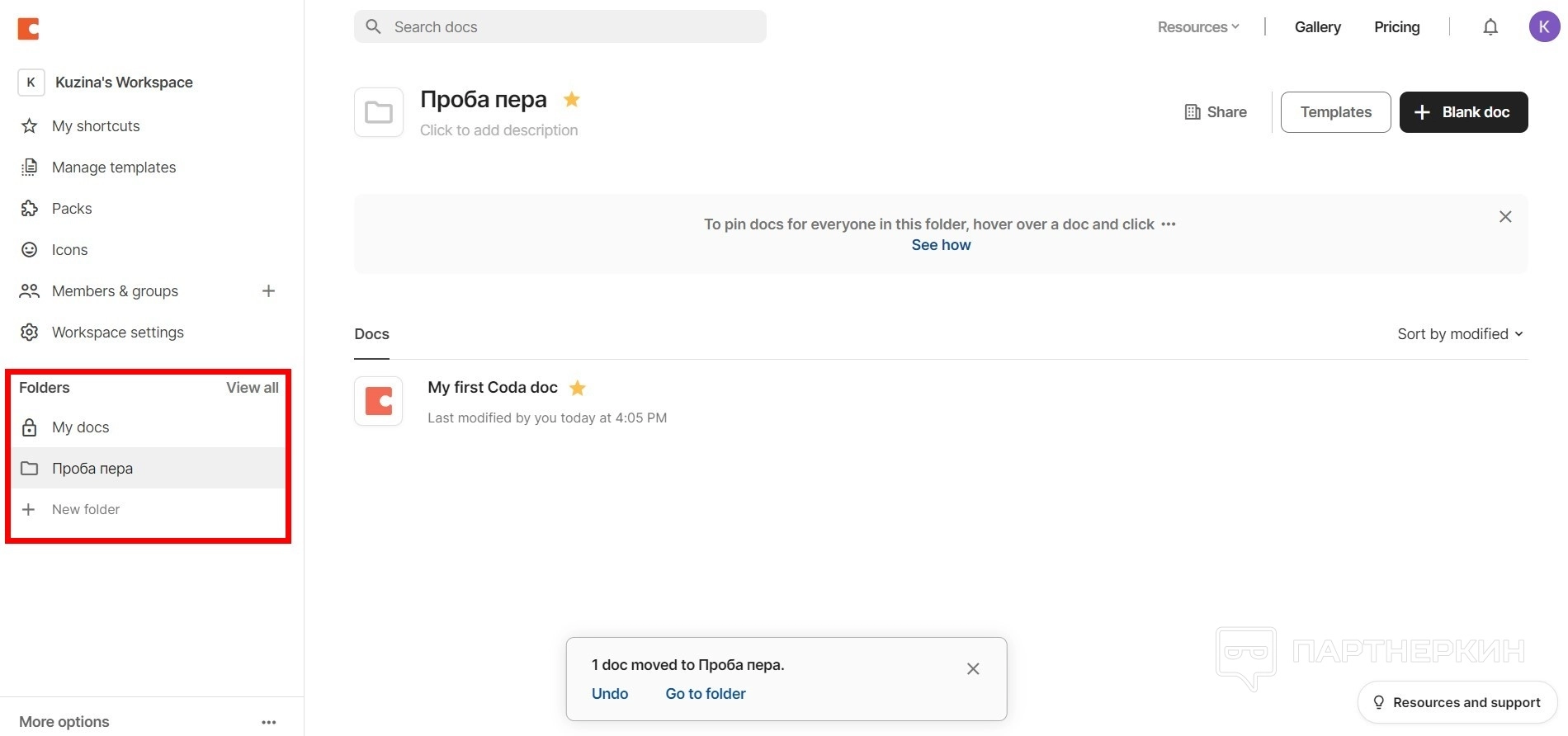The width and height of the screenshot is (1568, 736).
Task: Click the three-dots icon next to More options
Action: [268, 722]
